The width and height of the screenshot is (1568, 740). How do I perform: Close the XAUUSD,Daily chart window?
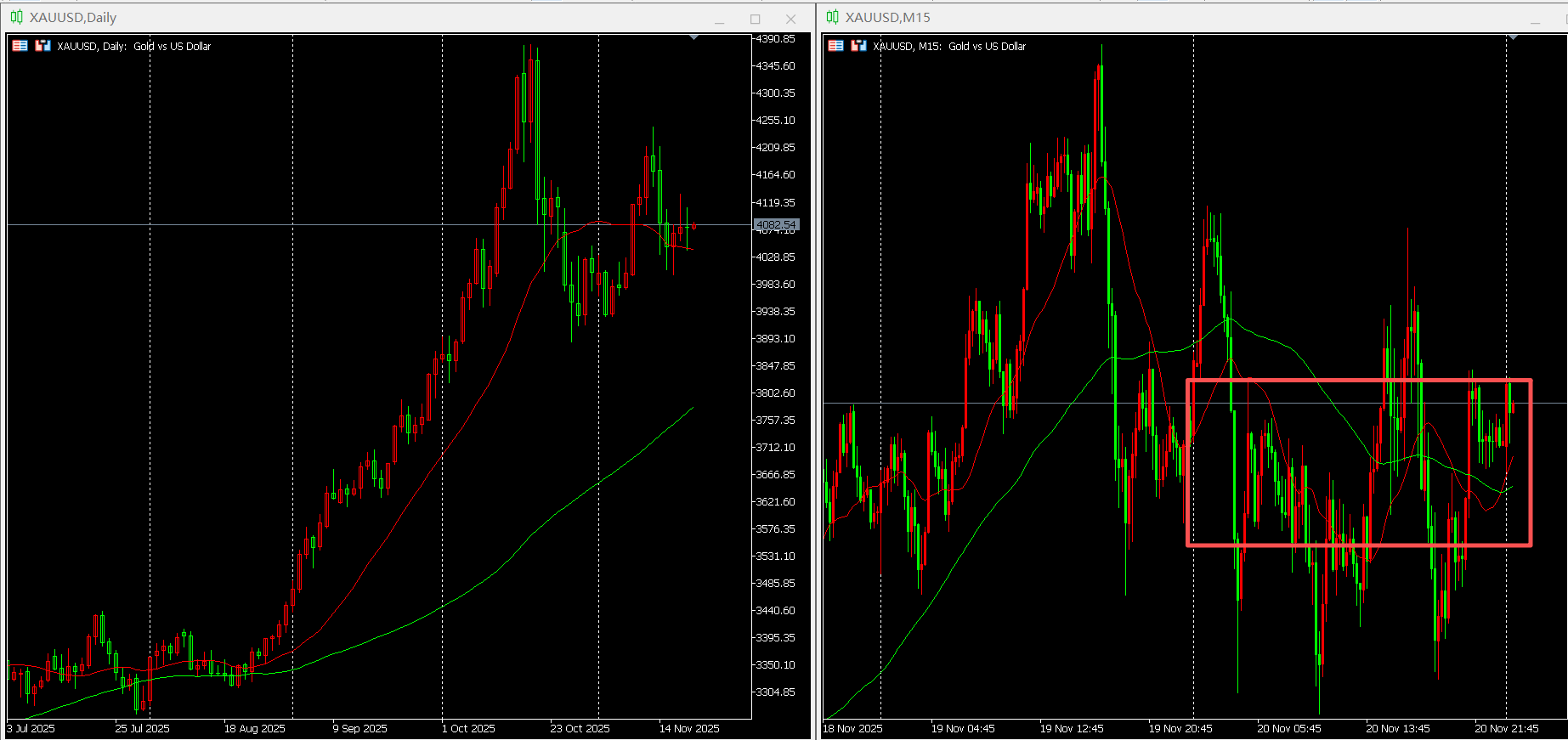pos(790,19)
